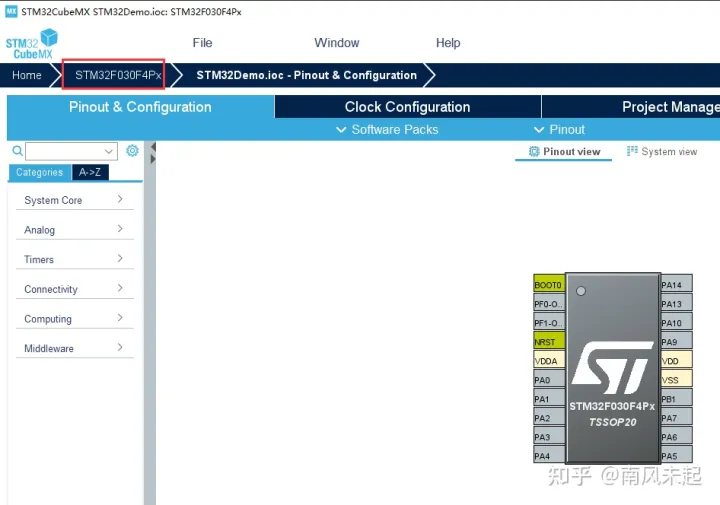Select the PA0 pin
720x505 pixels.
coord(549,380)
